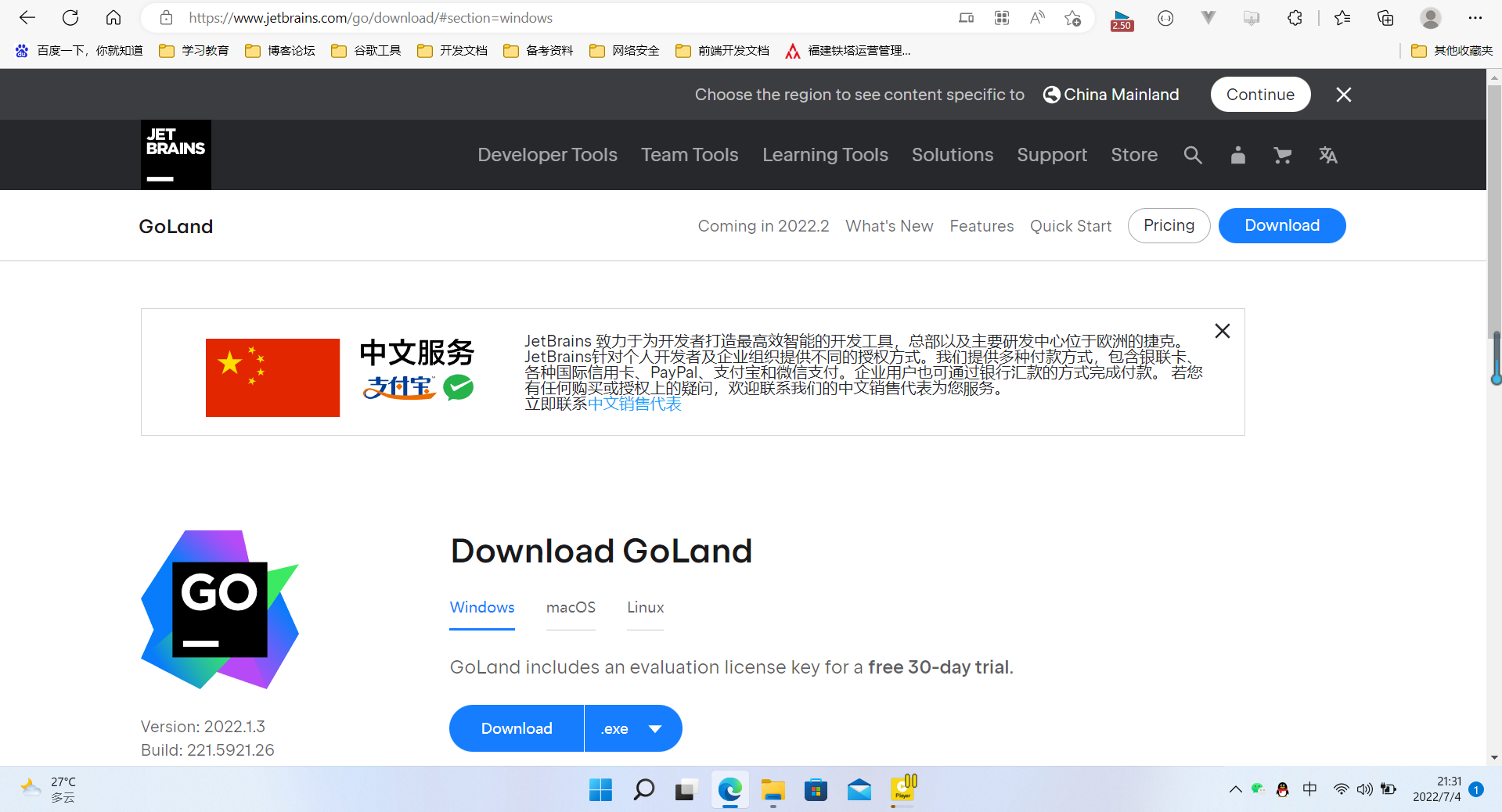Image resolution: width=1502 pixels, height=812 pixels.
Task: Click the browser Back arrow
Action: (x=27, y=17)
